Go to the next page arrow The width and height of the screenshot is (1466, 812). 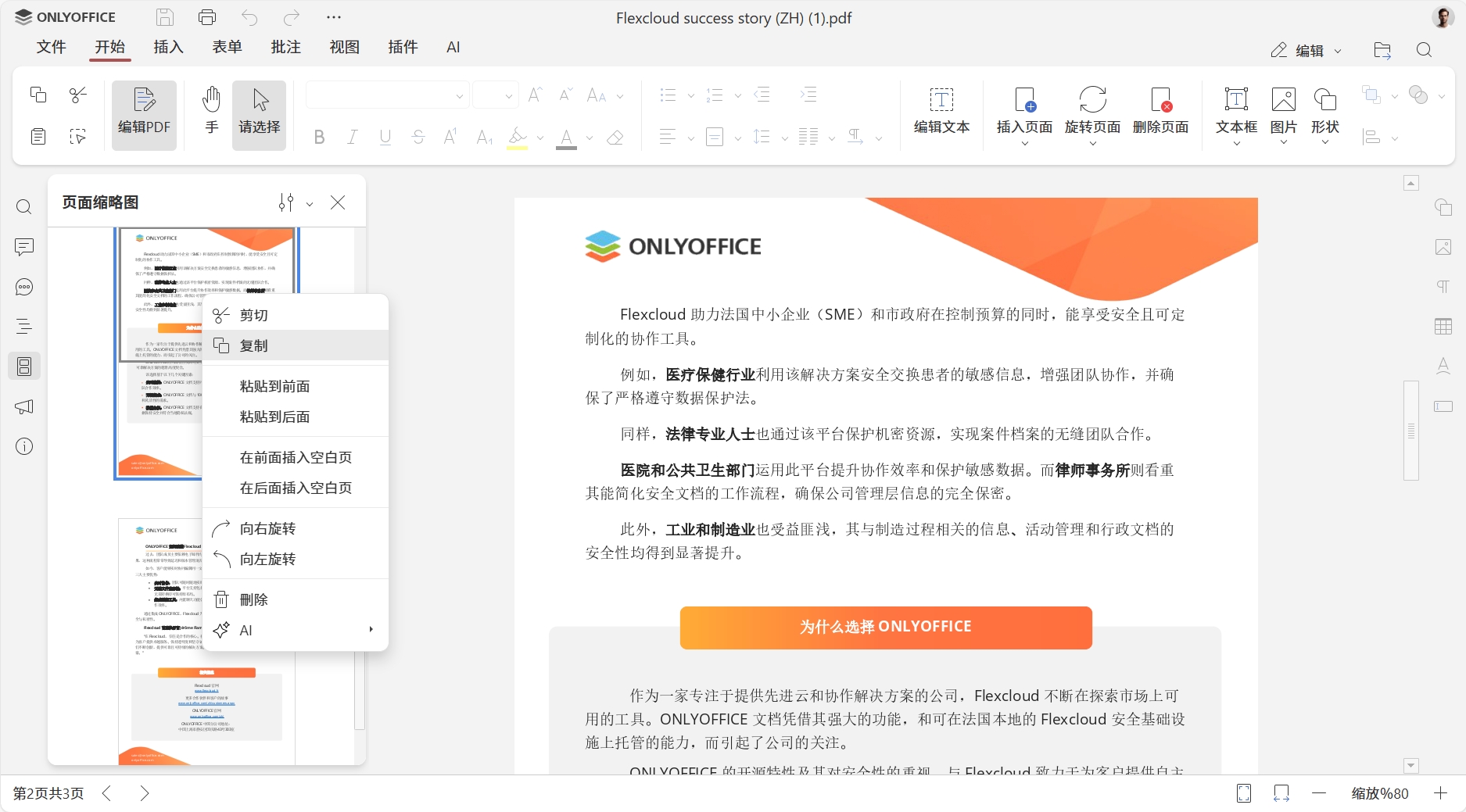pos(144,793)
